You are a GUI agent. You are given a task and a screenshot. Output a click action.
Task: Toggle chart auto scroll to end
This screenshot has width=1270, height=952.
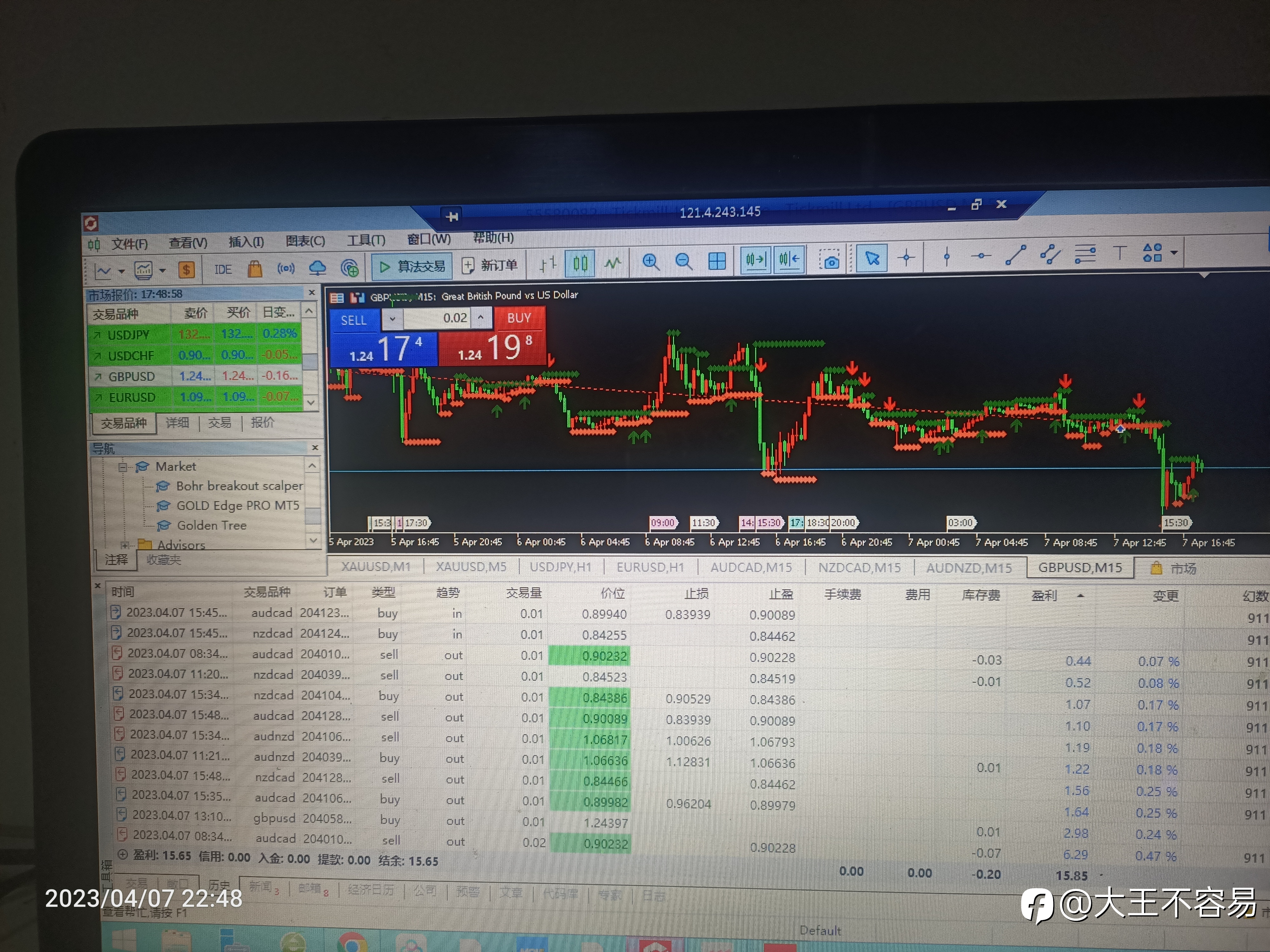(755, 260)
